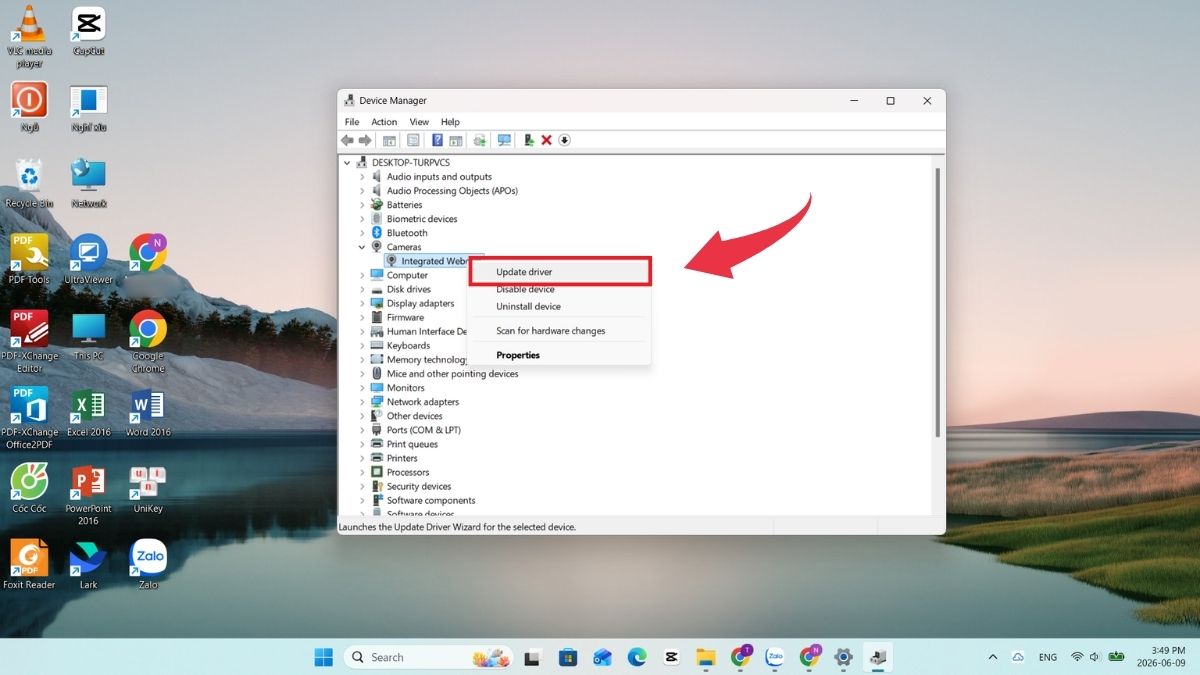Select the UniKey desktop shortcut
The width and height of the screenshot is (1200, 675).
[x=148, y=488]
